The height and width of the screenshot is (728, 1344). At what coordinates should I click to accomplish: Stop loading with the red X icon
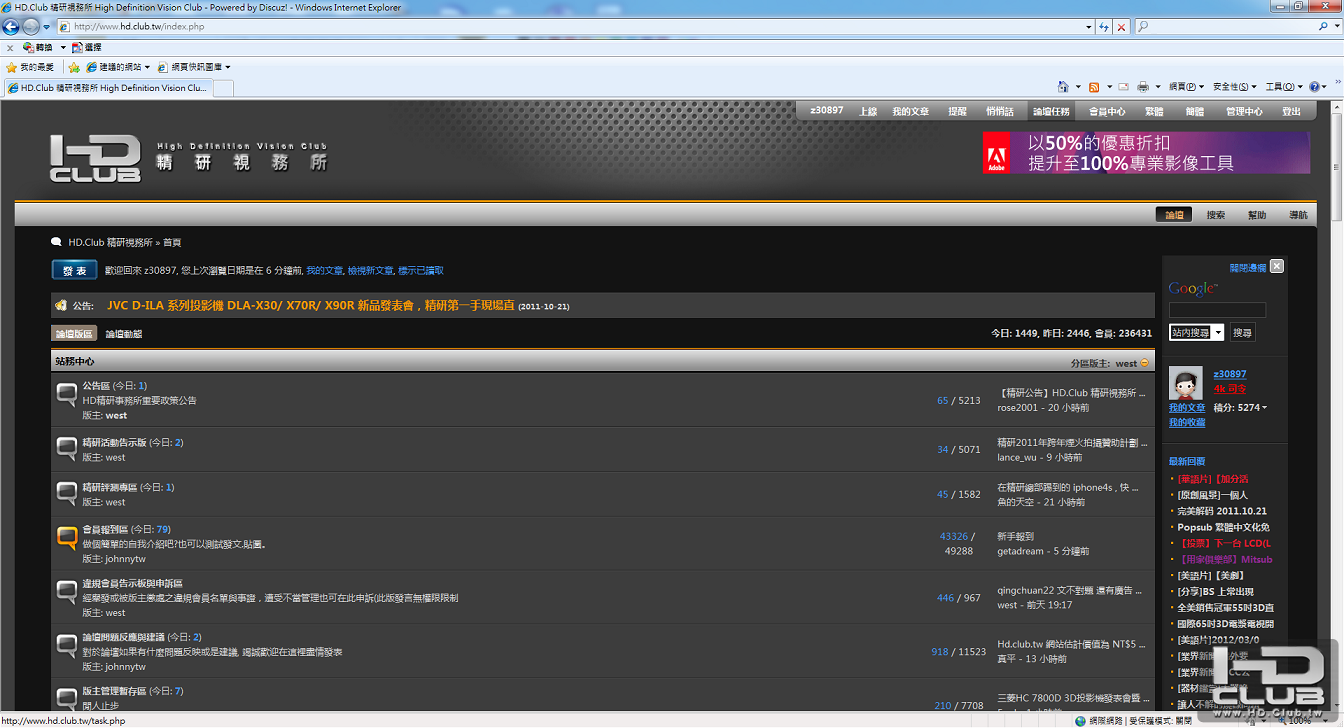coord(1122,27)
